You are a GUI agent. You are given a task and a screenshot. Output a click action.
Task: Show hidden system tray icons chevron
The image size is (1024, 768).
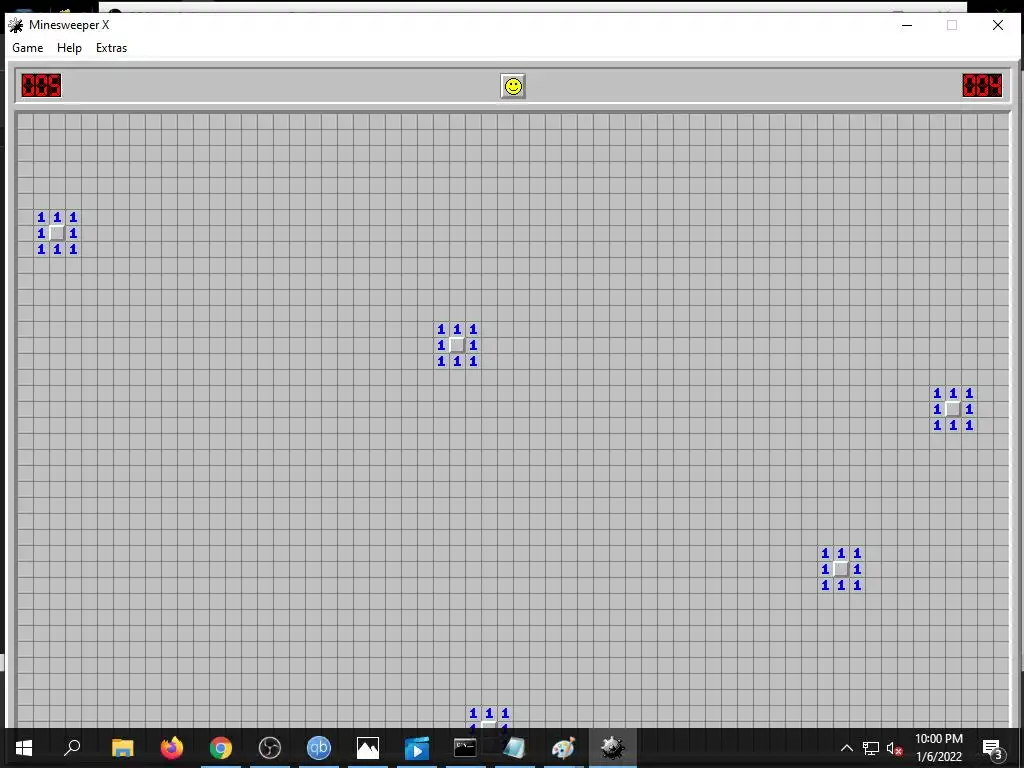[x=846, y=748]
